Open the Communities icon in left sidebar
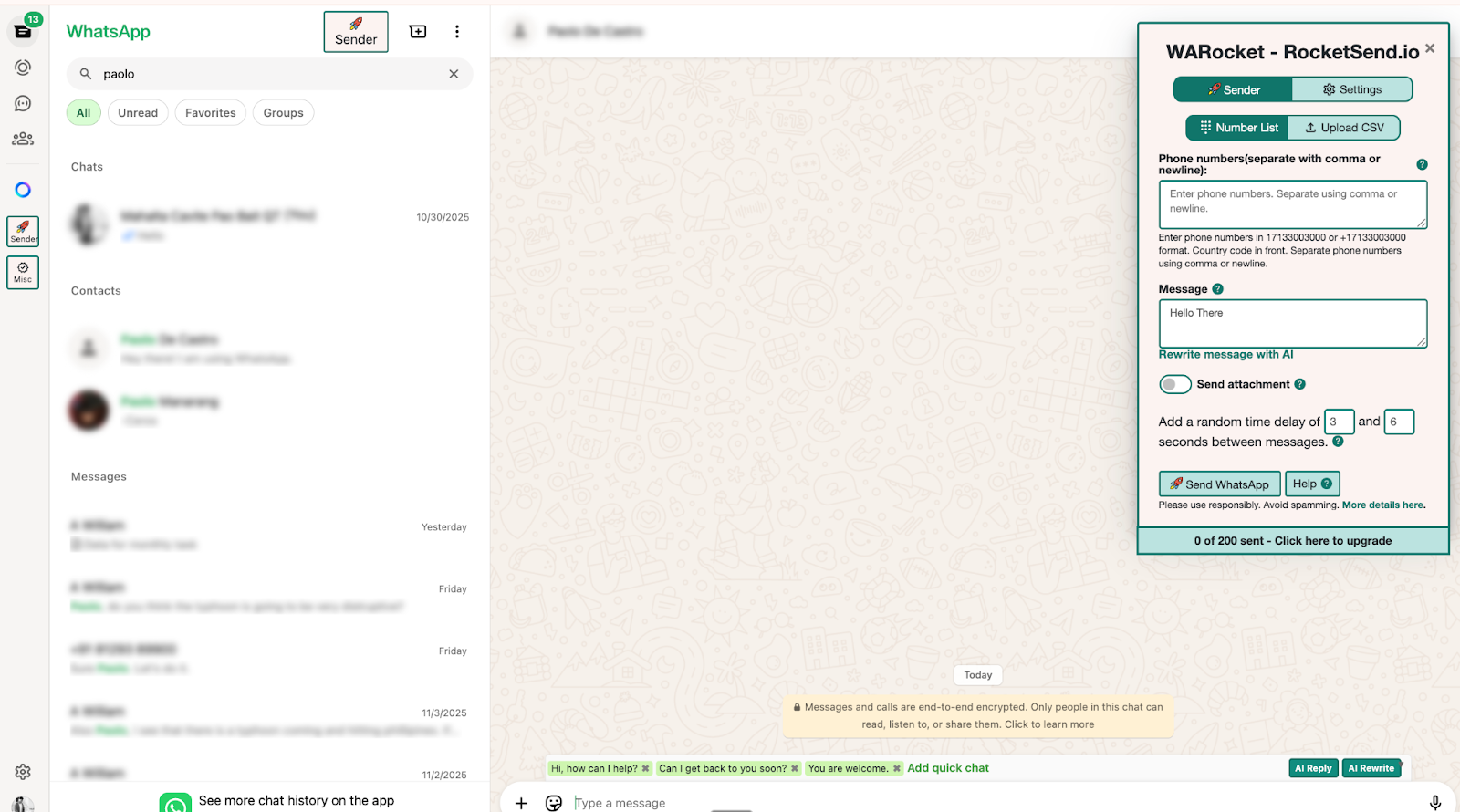The height and width of the screenshot is (812, 1460). point(23,139)
